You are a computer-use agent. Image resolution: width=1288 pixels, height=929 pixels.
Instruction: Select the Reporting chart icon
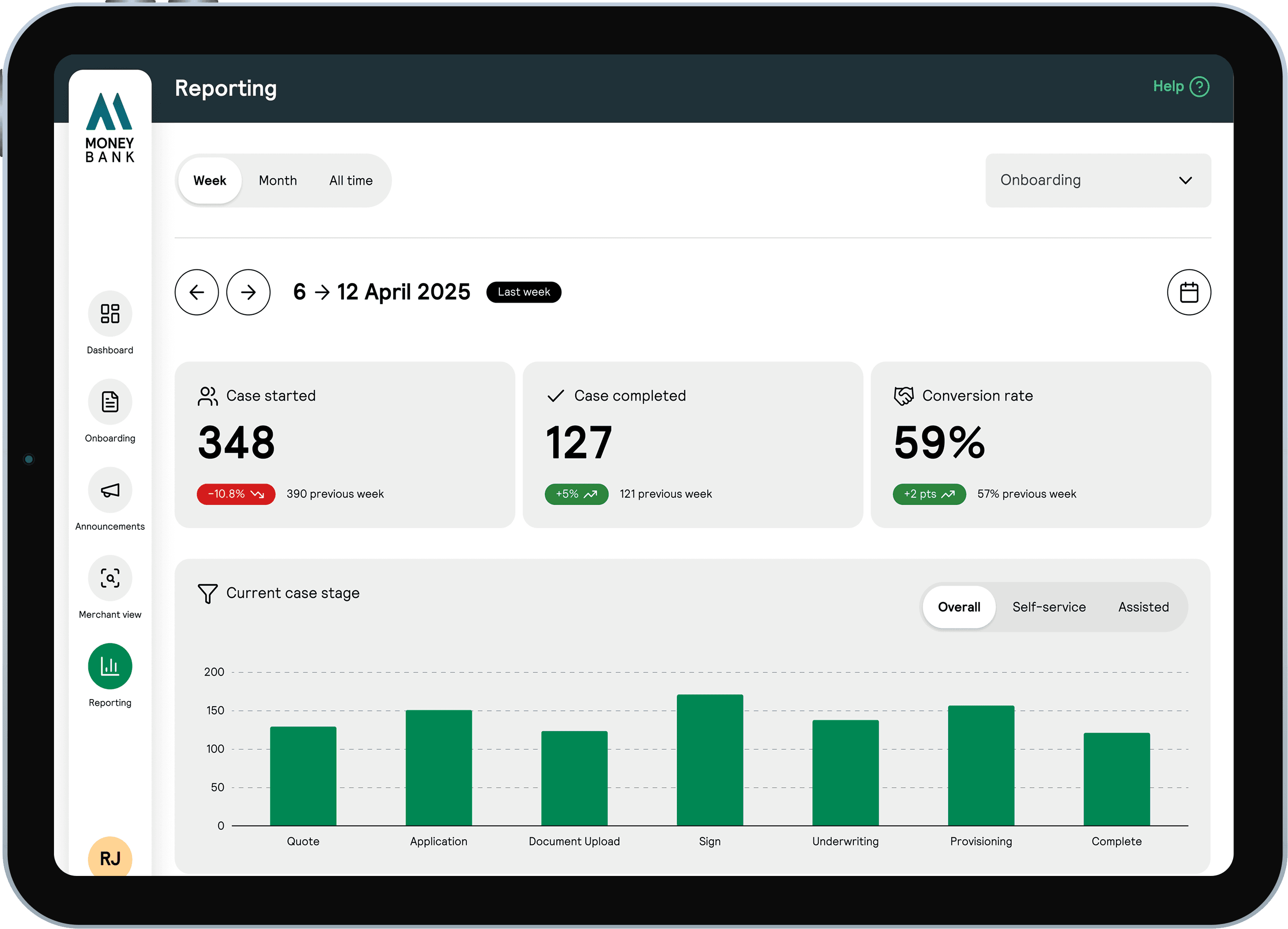click(x=110, y=665)
